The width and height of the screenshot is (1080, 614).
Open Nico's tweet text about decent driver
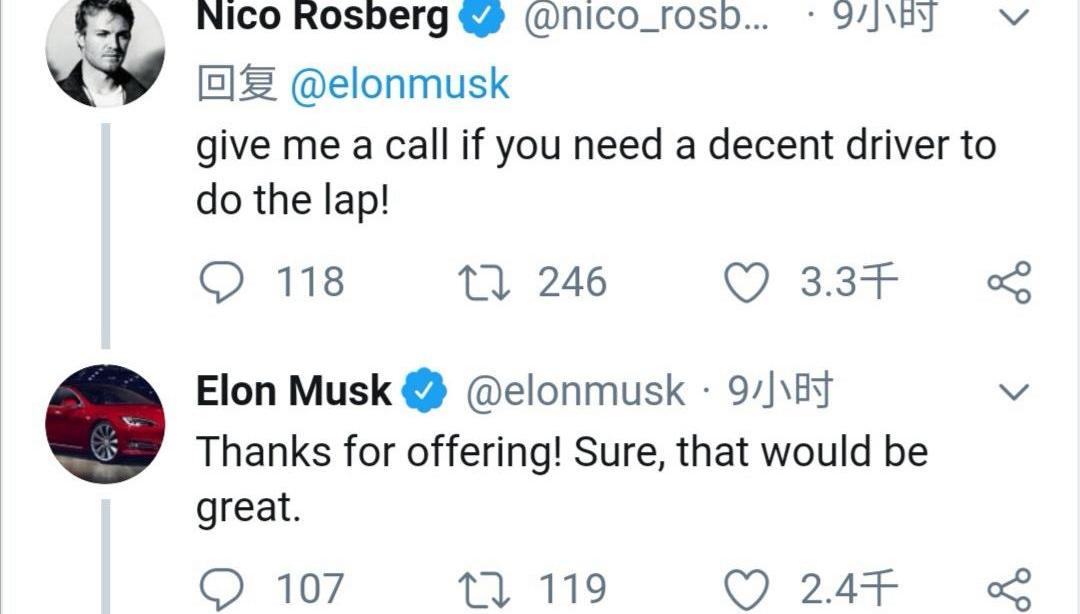[595, 173]
